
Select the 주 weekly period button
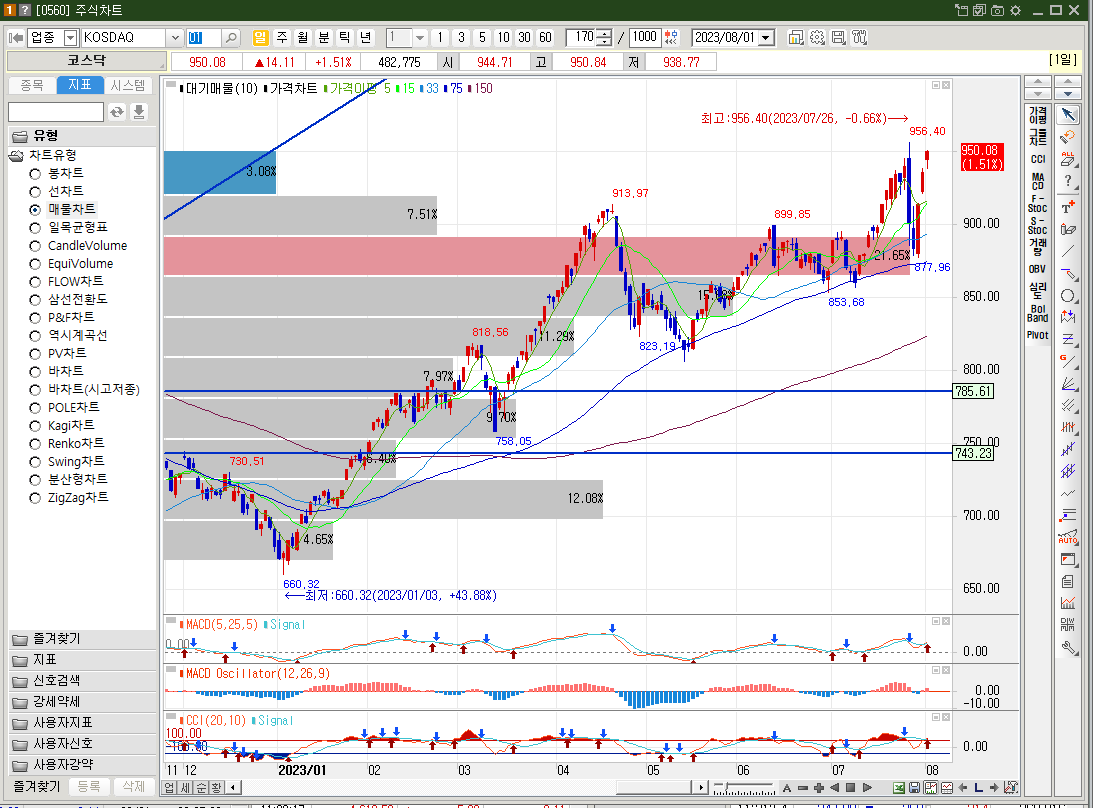tap(282, 38)
